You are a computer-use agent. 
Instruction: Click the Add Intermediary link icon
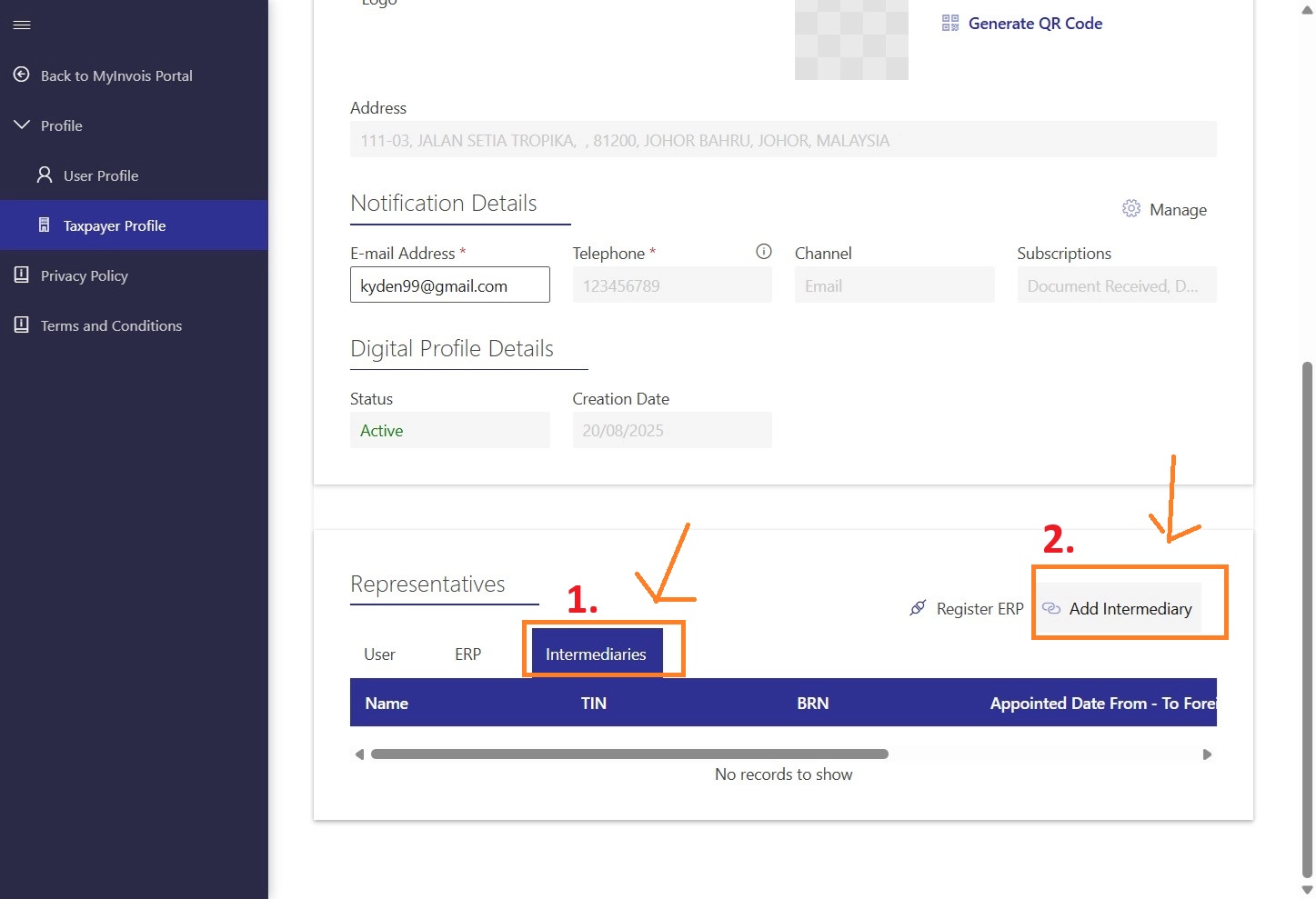(1051, 608)
